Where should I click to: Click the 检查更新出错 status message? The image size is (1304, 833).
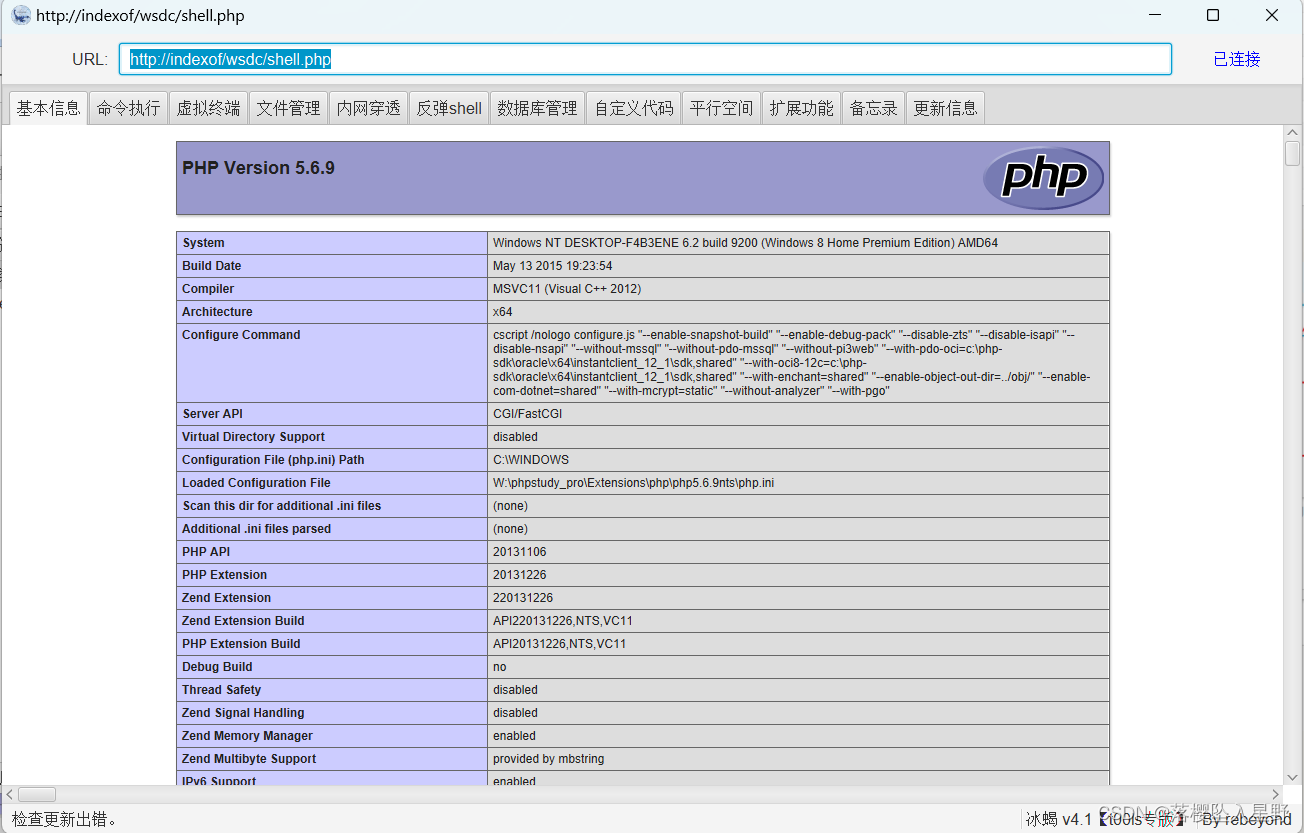[65, 819]
